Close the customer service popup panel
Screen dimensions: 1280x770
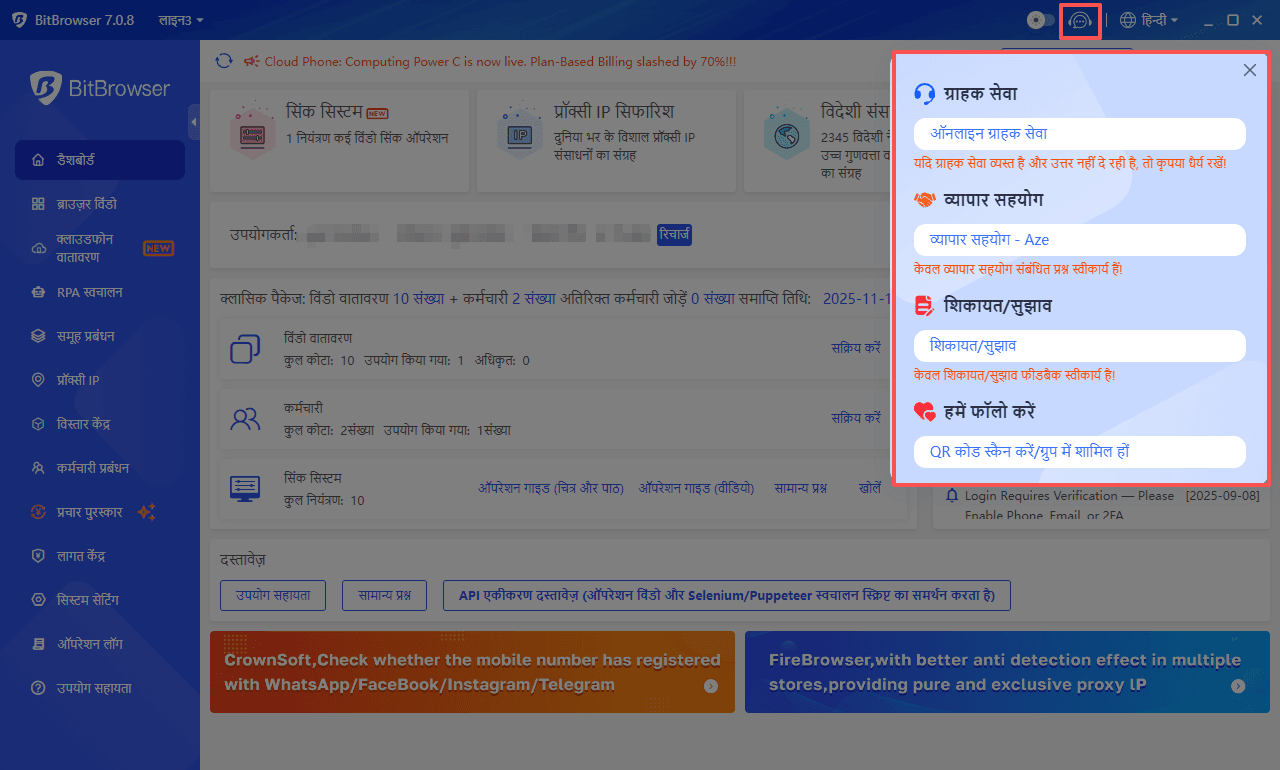(1249, 70)
